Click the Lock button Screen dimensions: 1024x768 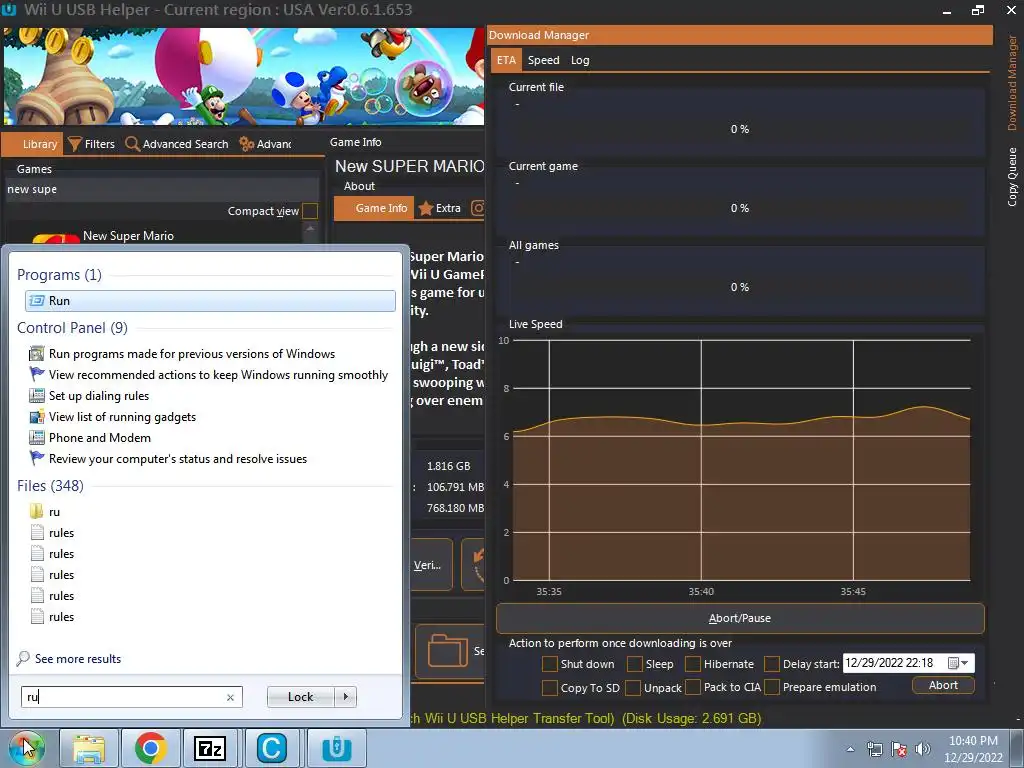(x=301, y=697)
